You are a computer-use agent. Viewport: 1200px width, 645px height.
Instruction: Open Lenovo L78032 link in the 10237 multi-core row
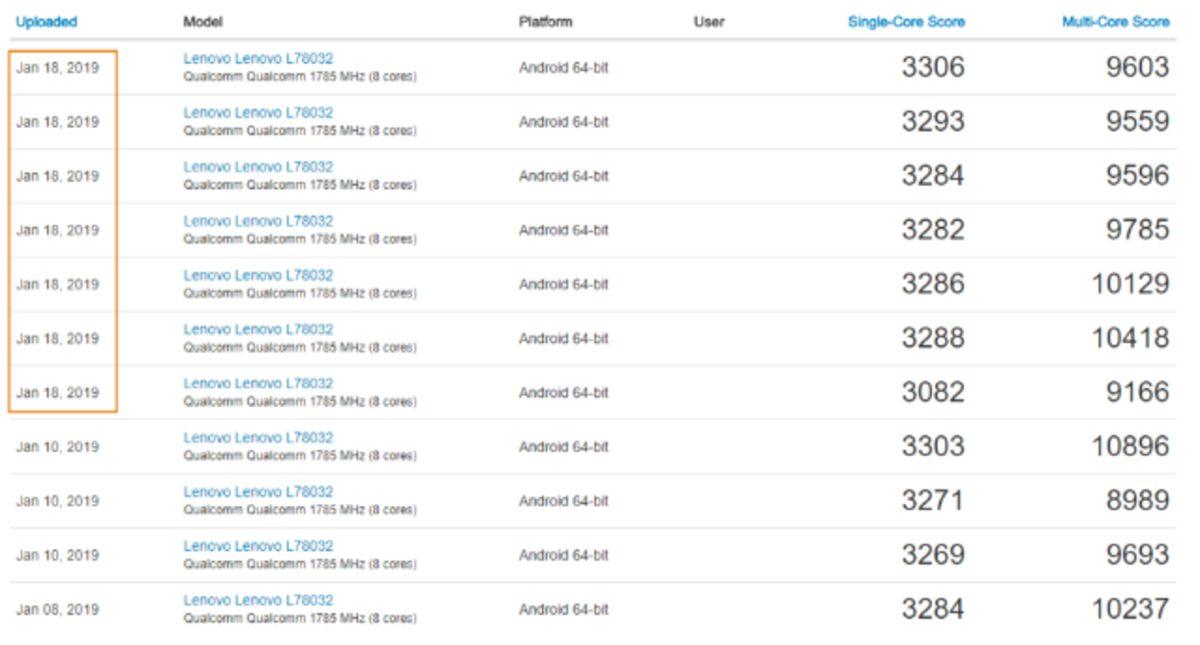tap(258, 599)
